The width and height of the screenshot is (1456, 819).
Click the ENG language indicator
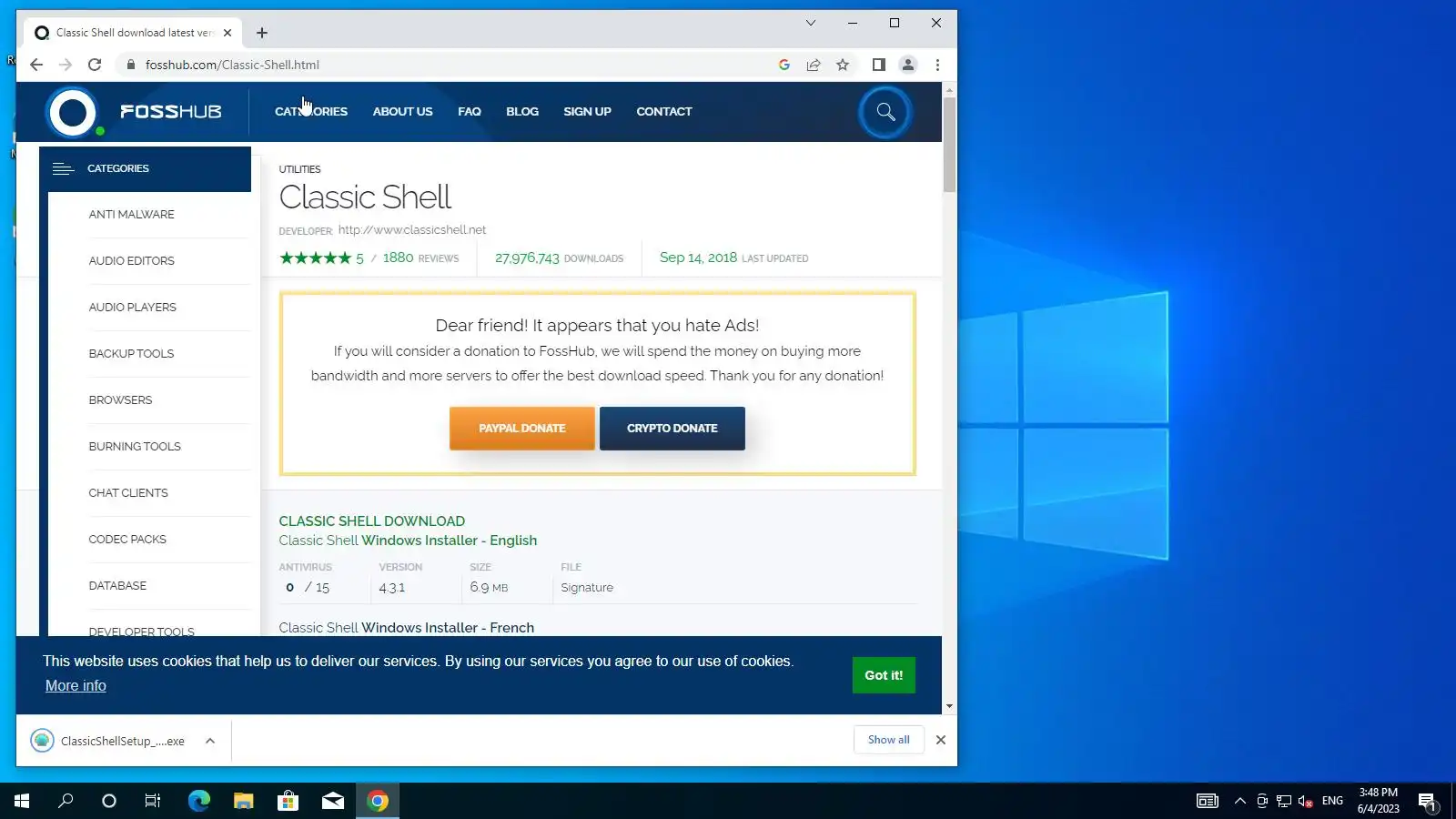[1332, 801]
